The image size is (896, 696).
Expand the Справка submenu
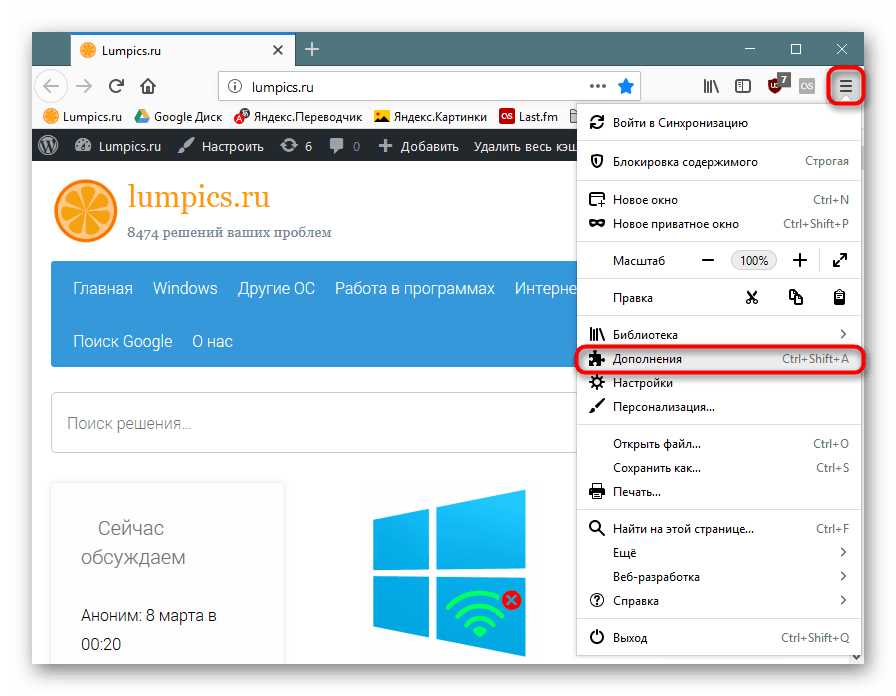[719, 601]
